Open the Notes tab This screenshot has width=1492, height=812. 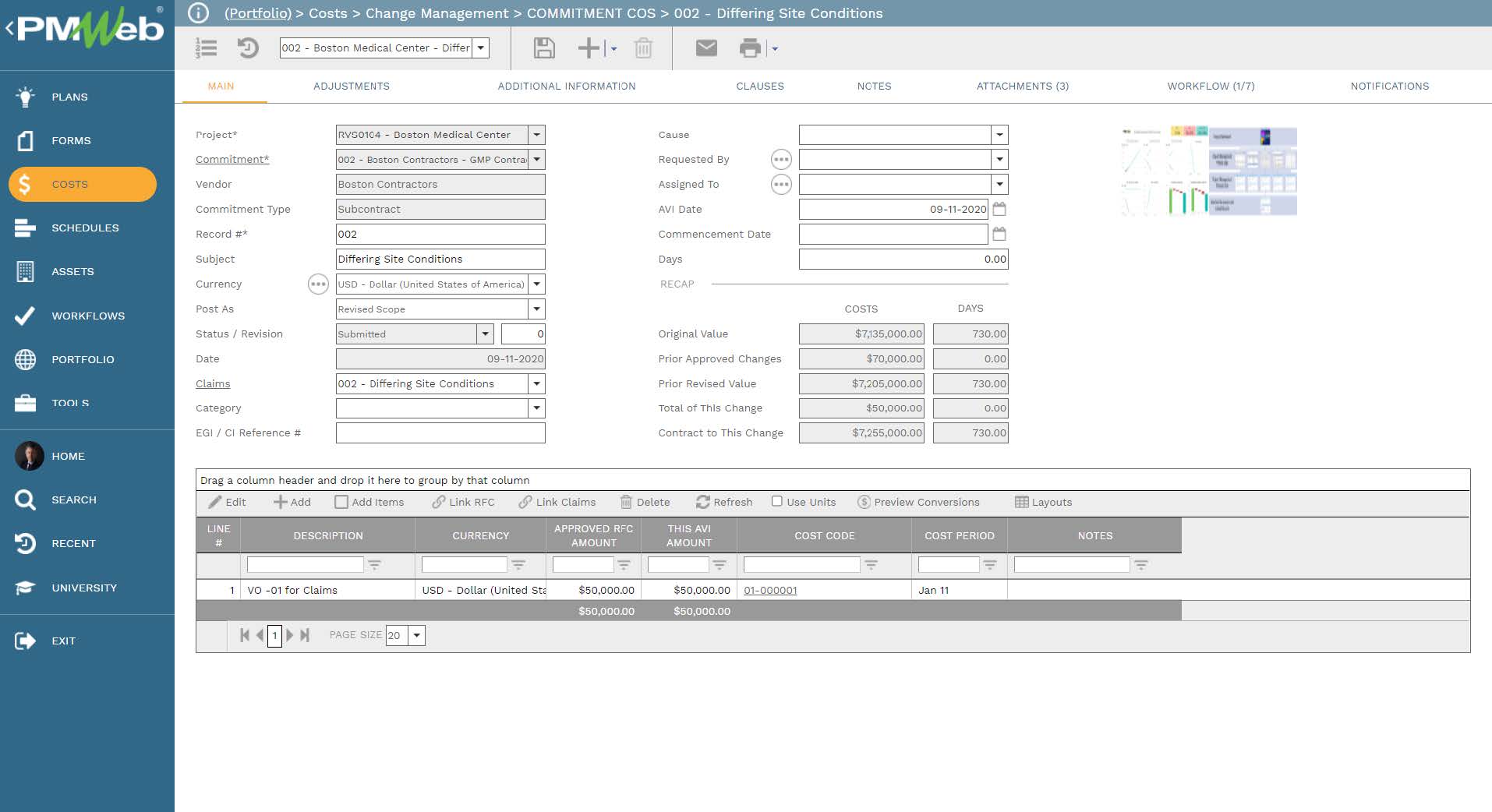point(874,86)
